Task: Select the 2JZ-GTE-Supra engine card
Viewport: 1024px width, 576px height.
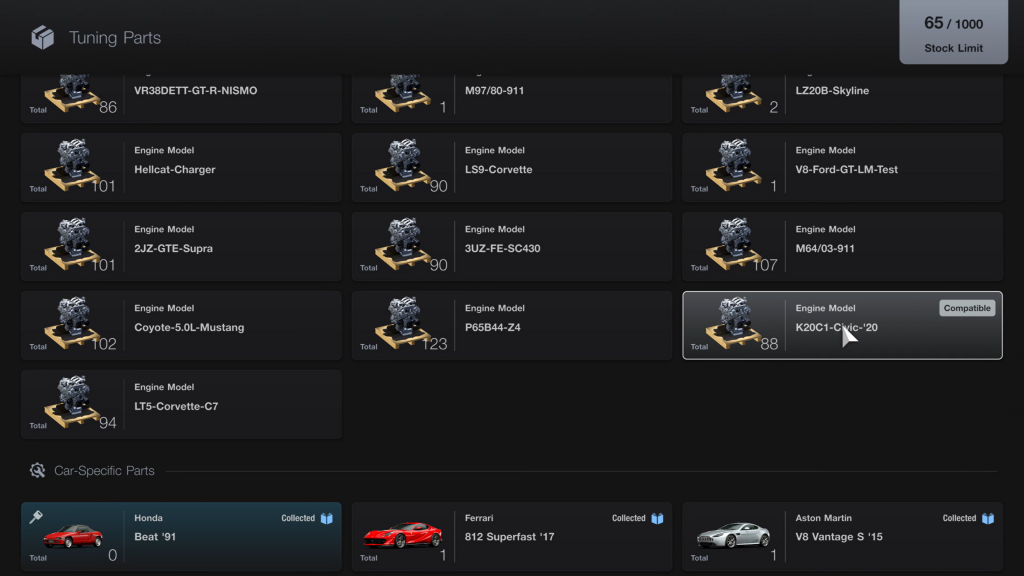Action: coord(181,246)
